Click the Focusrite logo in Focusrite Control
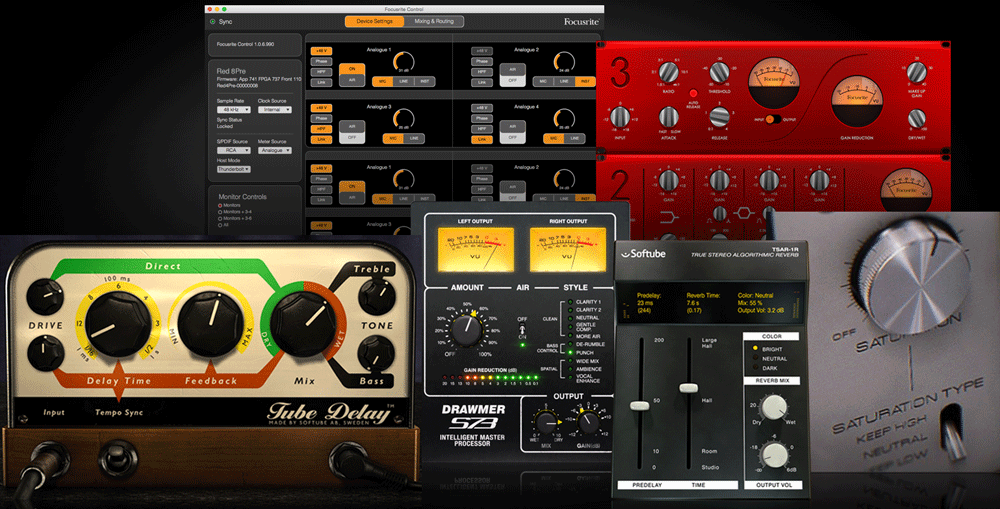The image size is (1000, 509). pyautogui.click(x=581, y=22)
